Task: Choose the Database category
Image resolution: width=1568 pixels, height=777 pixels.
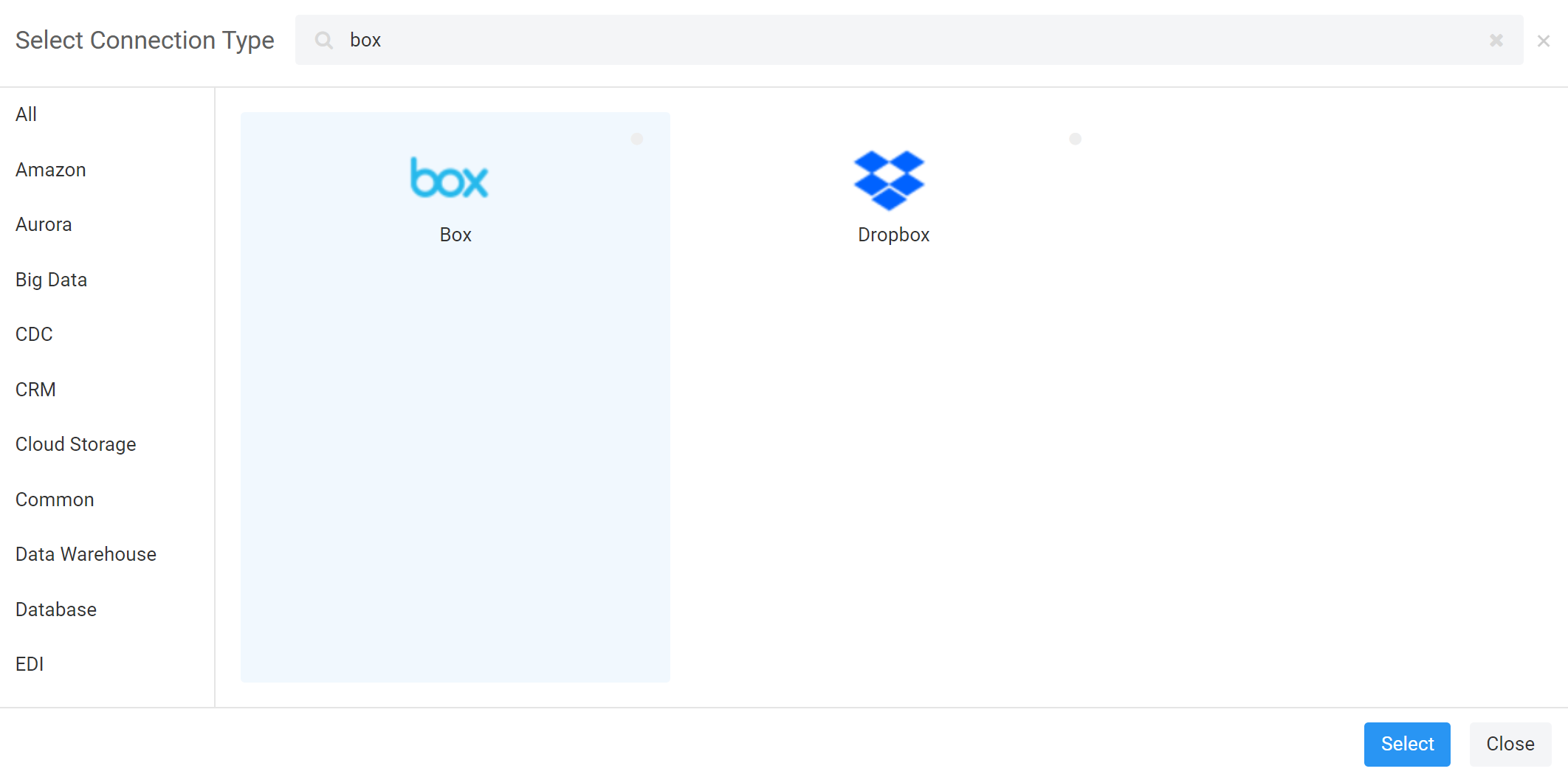Action: 56,609
